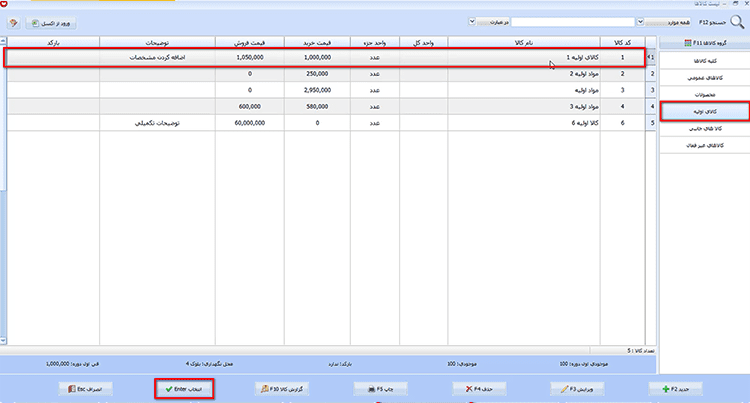
Task: Print the list with the F5 button
Action: point(381,389)
